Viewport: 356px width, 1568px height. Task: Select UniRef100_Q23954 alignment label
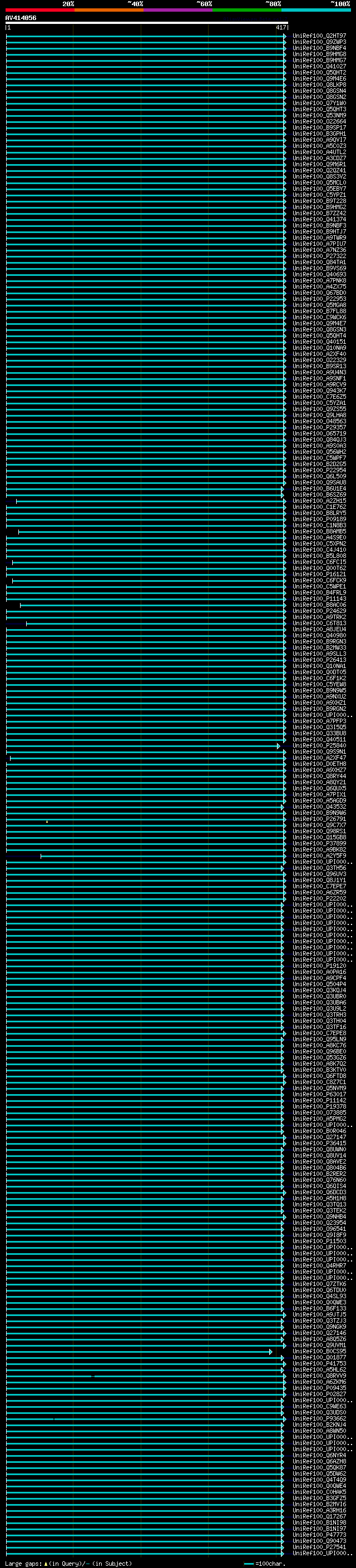click(319, 1222)
